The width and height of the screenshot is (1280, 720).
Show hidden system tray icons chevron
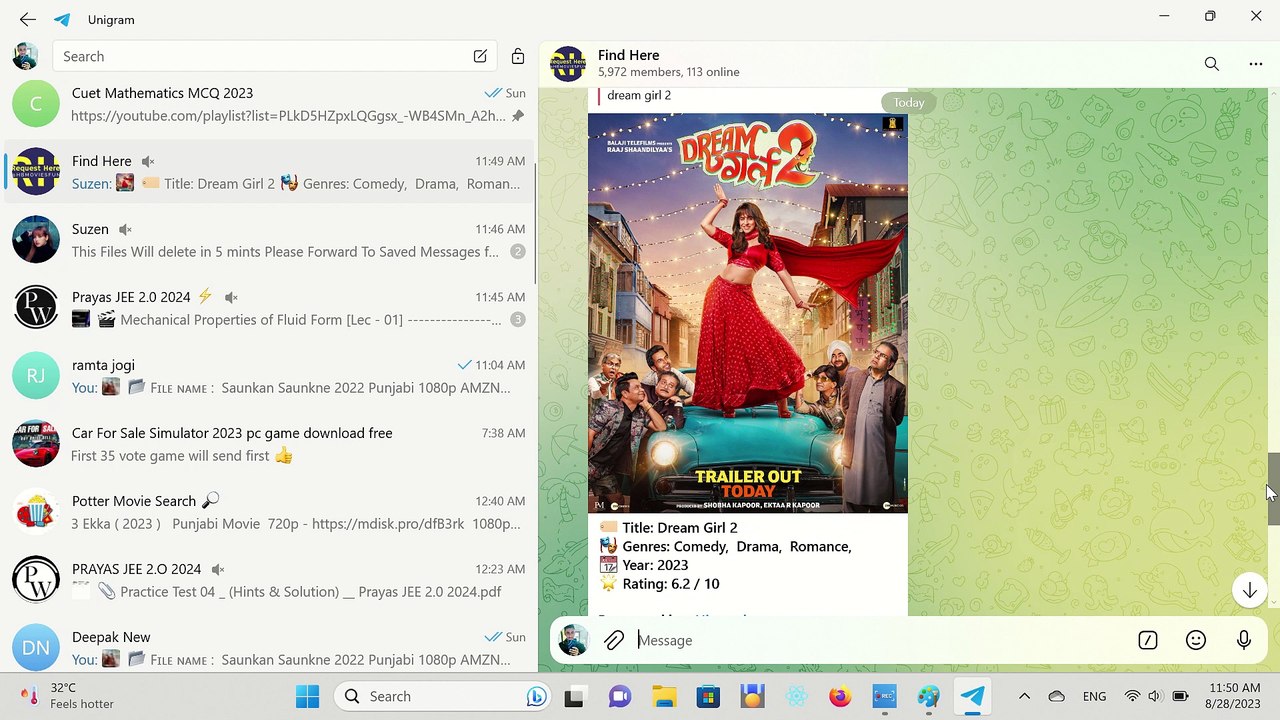(1024, 696)
